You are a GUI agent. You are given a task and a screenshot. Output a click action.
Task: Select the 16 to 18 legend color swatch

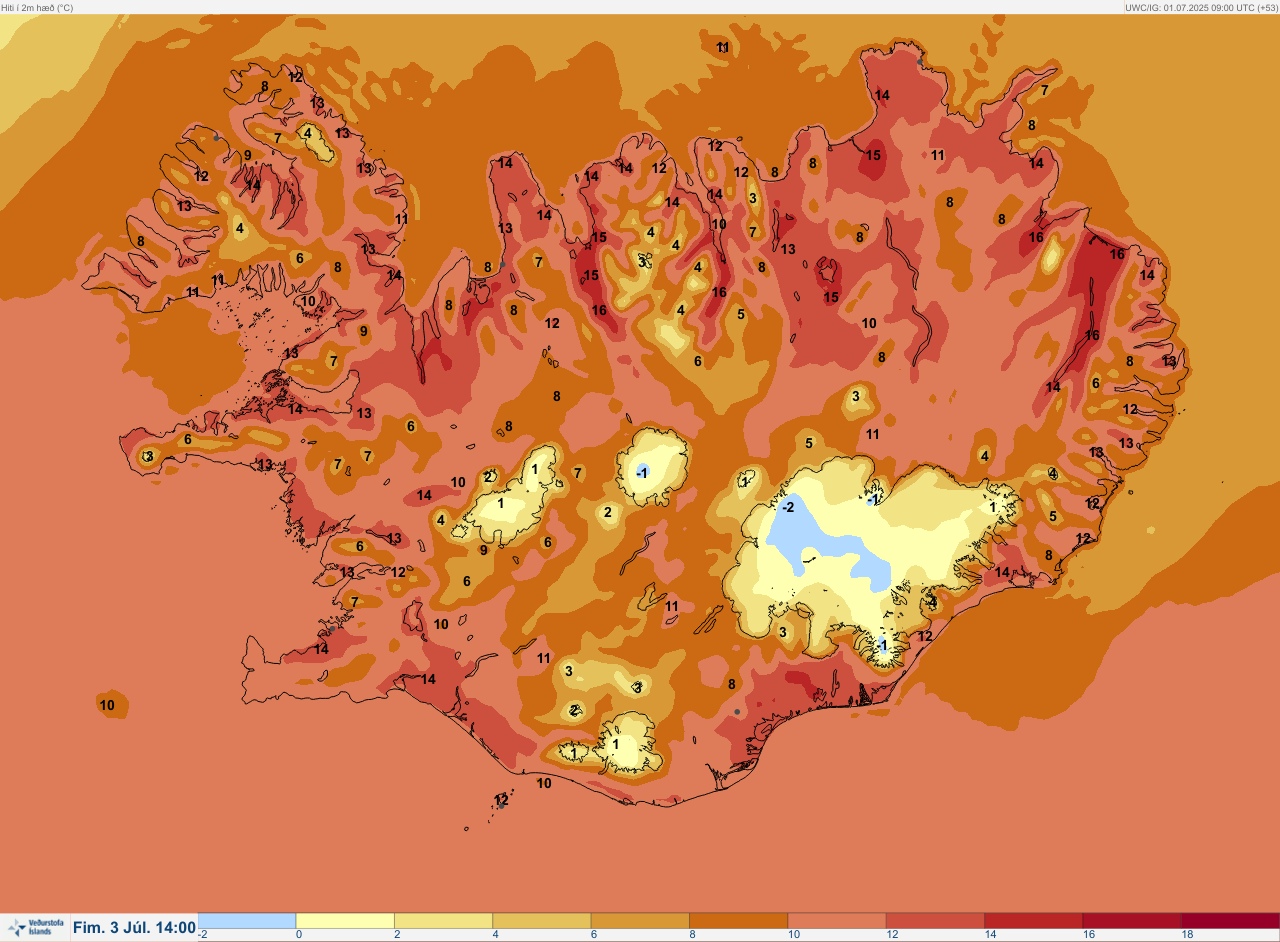point(1132,921)
